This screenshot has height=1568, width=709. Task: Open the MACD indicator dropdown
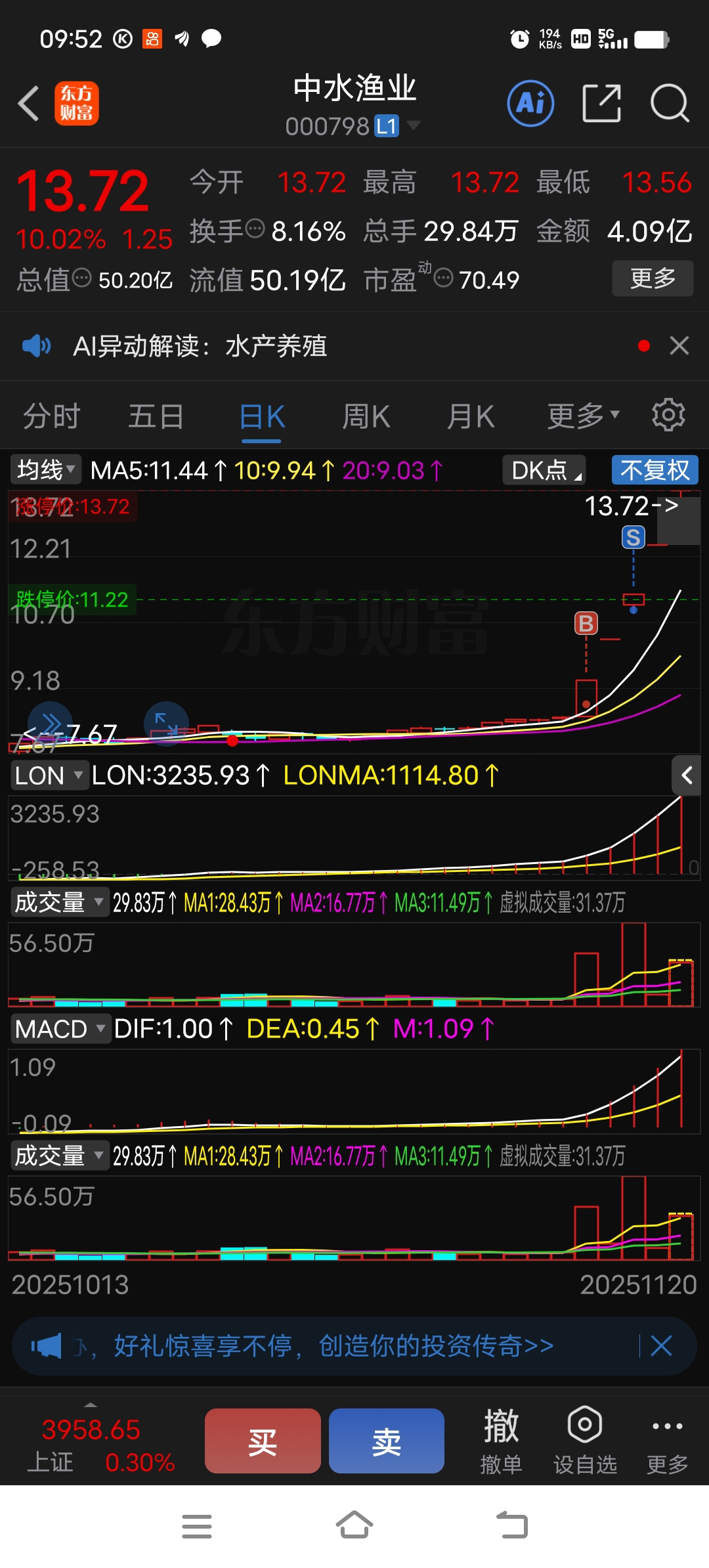point(60,1029)
